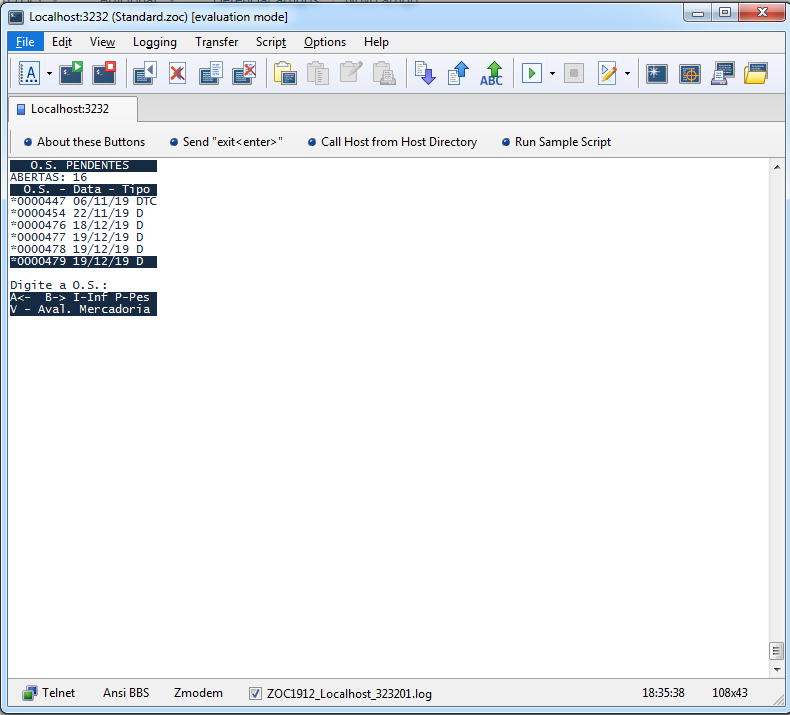The image size is (790, 715).
Task: Click Send "exit<enter>" user button
Action: pos(226,142)
